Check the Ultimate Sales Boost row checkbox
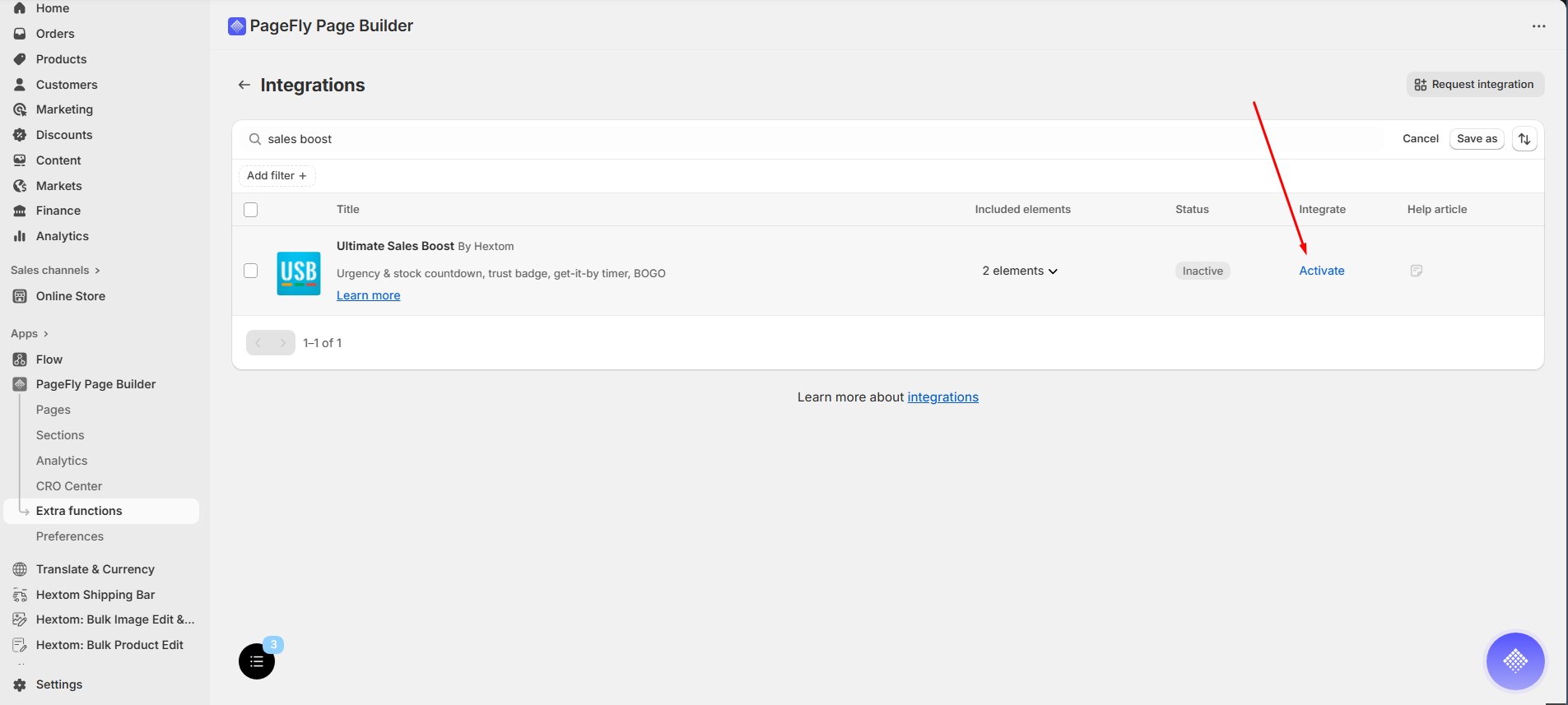1568x705 pixels. 251,271
